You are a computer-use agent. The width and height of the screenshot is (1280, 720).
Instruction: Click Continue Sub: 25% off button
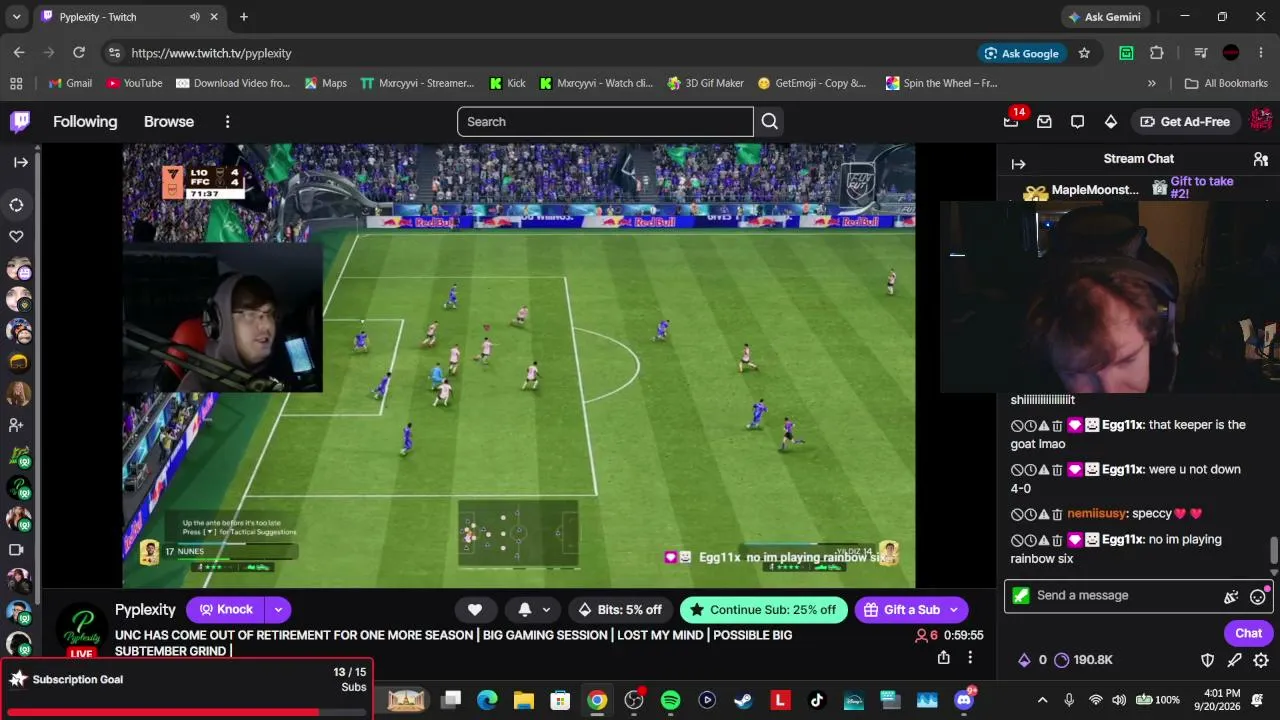[x=764, y=610]
